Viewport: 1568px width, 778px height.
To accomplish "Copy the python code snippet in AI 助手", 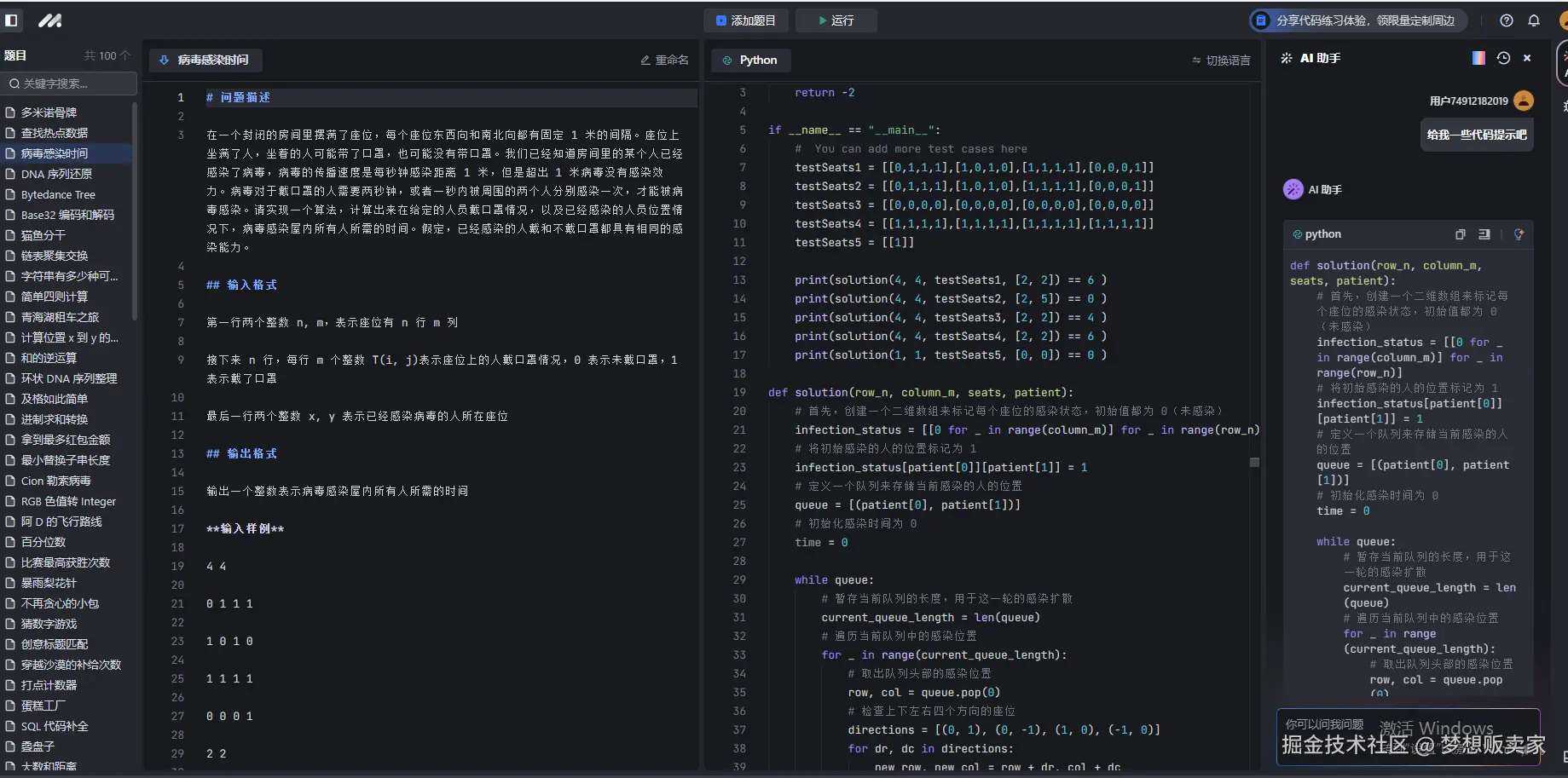I will (x=1460, y=233).
